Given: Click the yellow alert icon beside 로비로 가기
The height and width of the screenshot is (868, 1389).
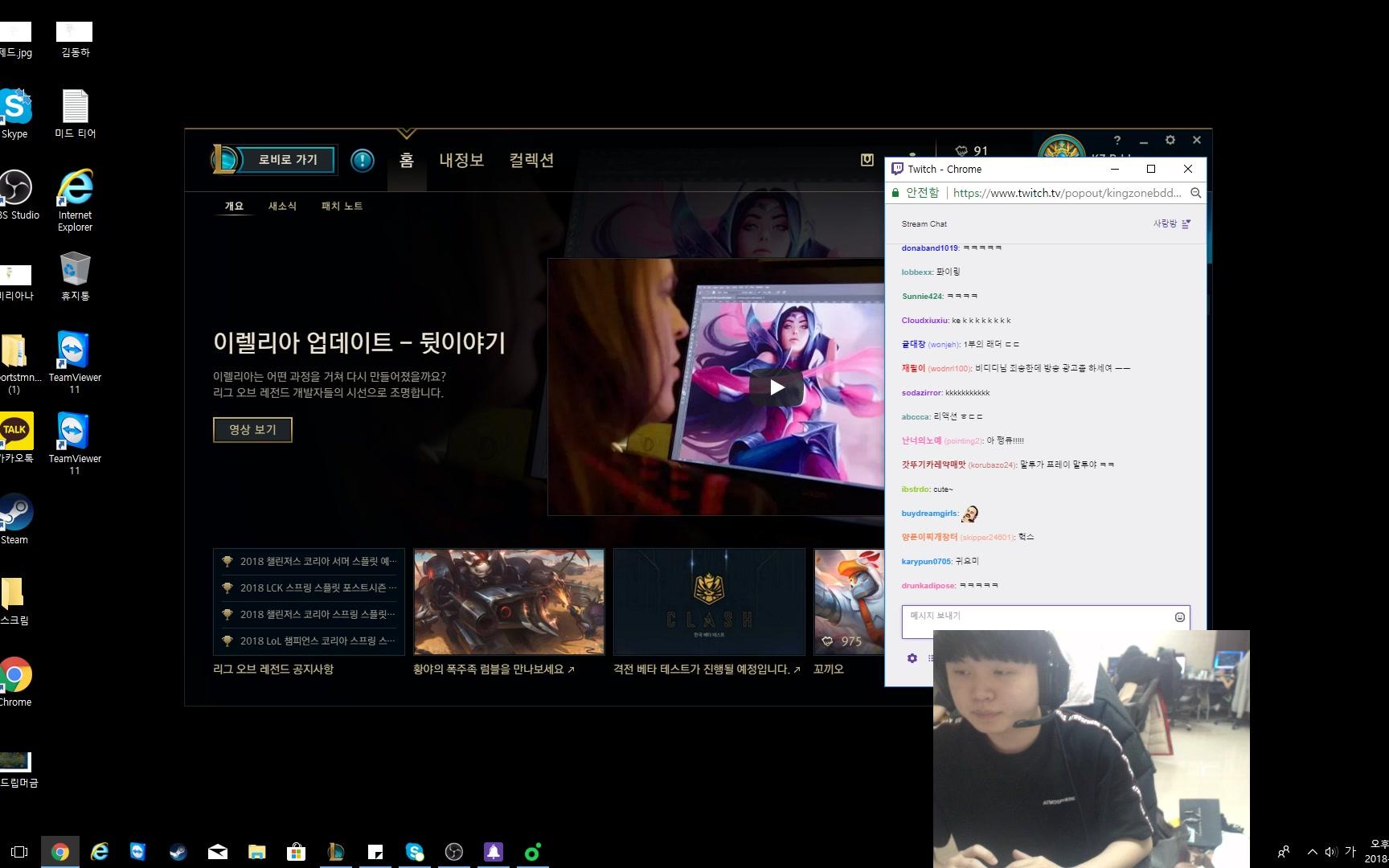Looking at the screenshot, I should [362, 160].
